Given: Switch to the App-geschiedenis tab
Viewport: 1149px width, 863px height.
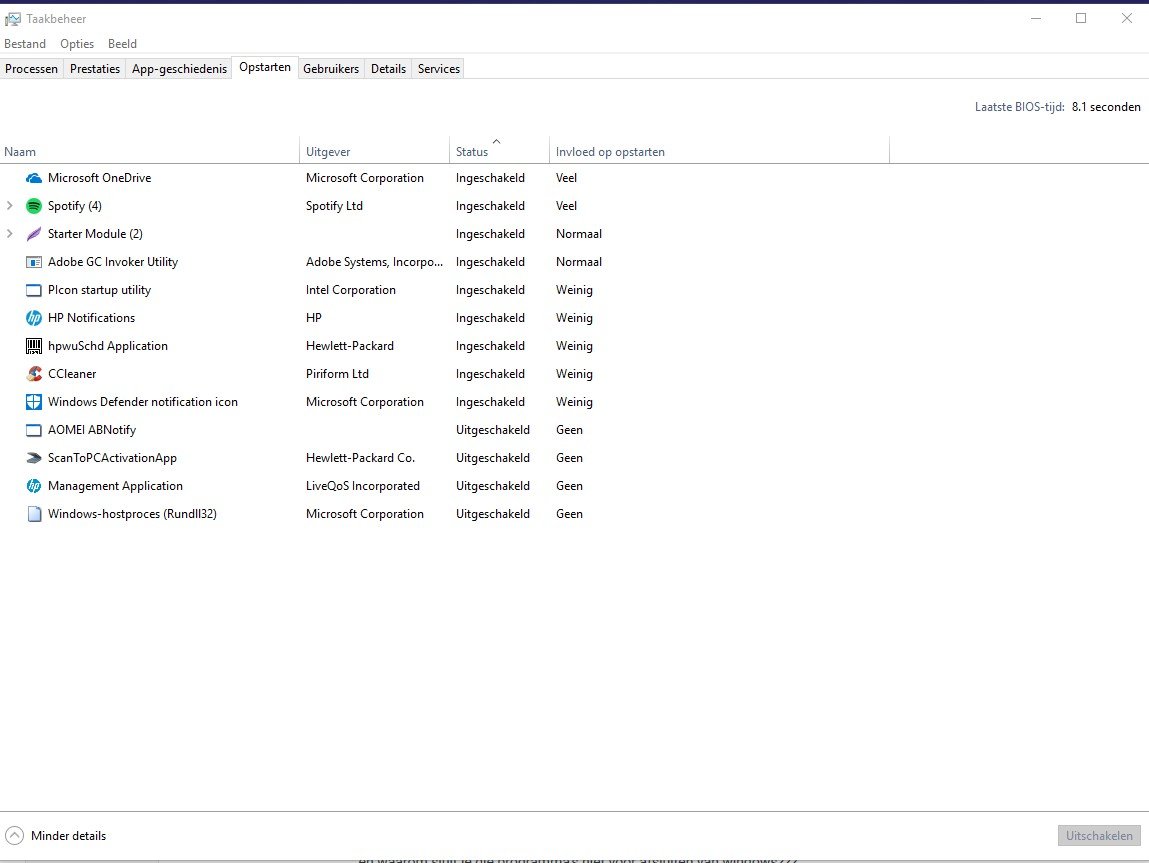Looking at the screenshot, I should click(x=180, y=69).
